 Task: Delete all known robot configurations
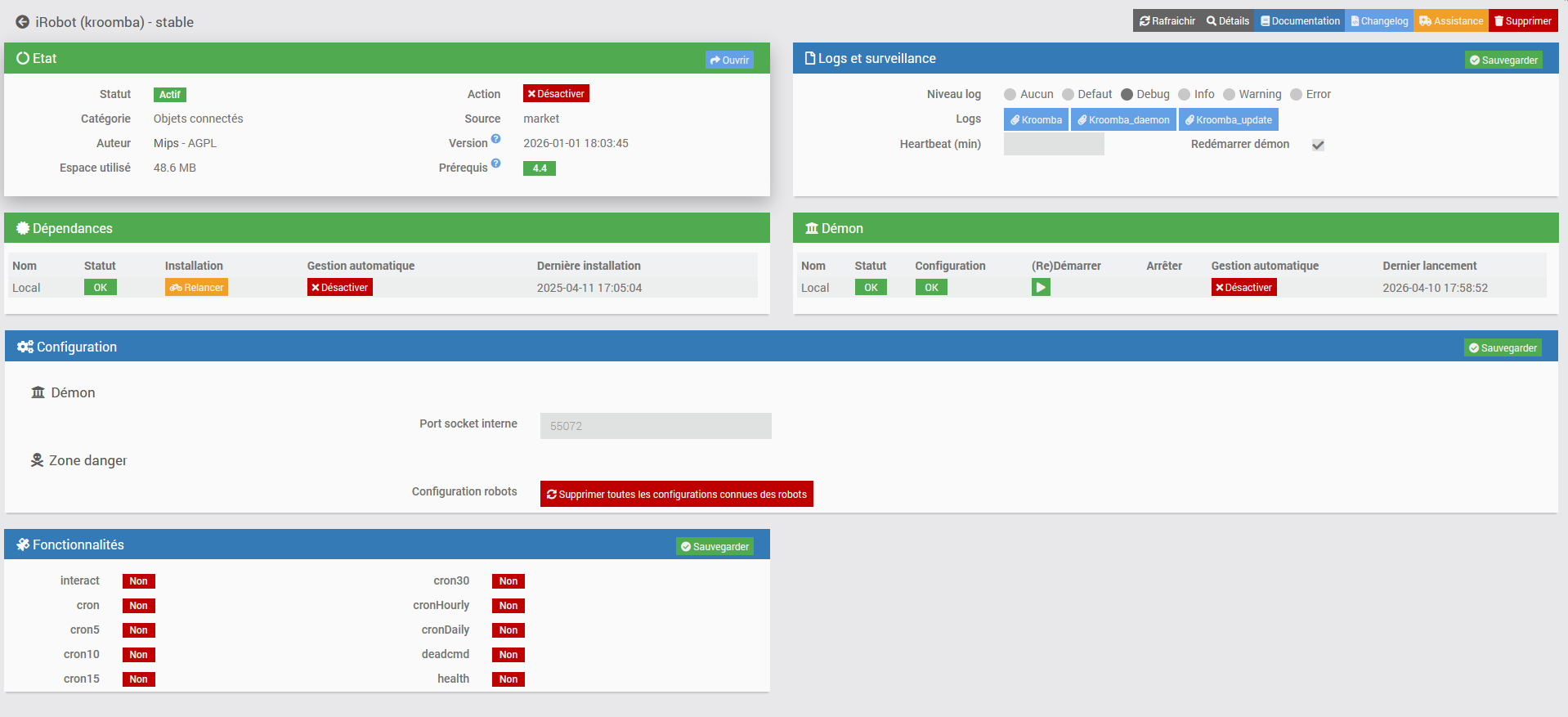coord(676,494)
